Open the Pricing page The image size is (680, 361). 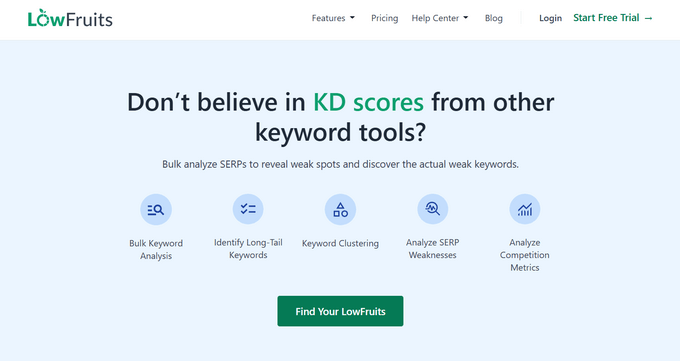pyautogui.click(x=385, y=18)
